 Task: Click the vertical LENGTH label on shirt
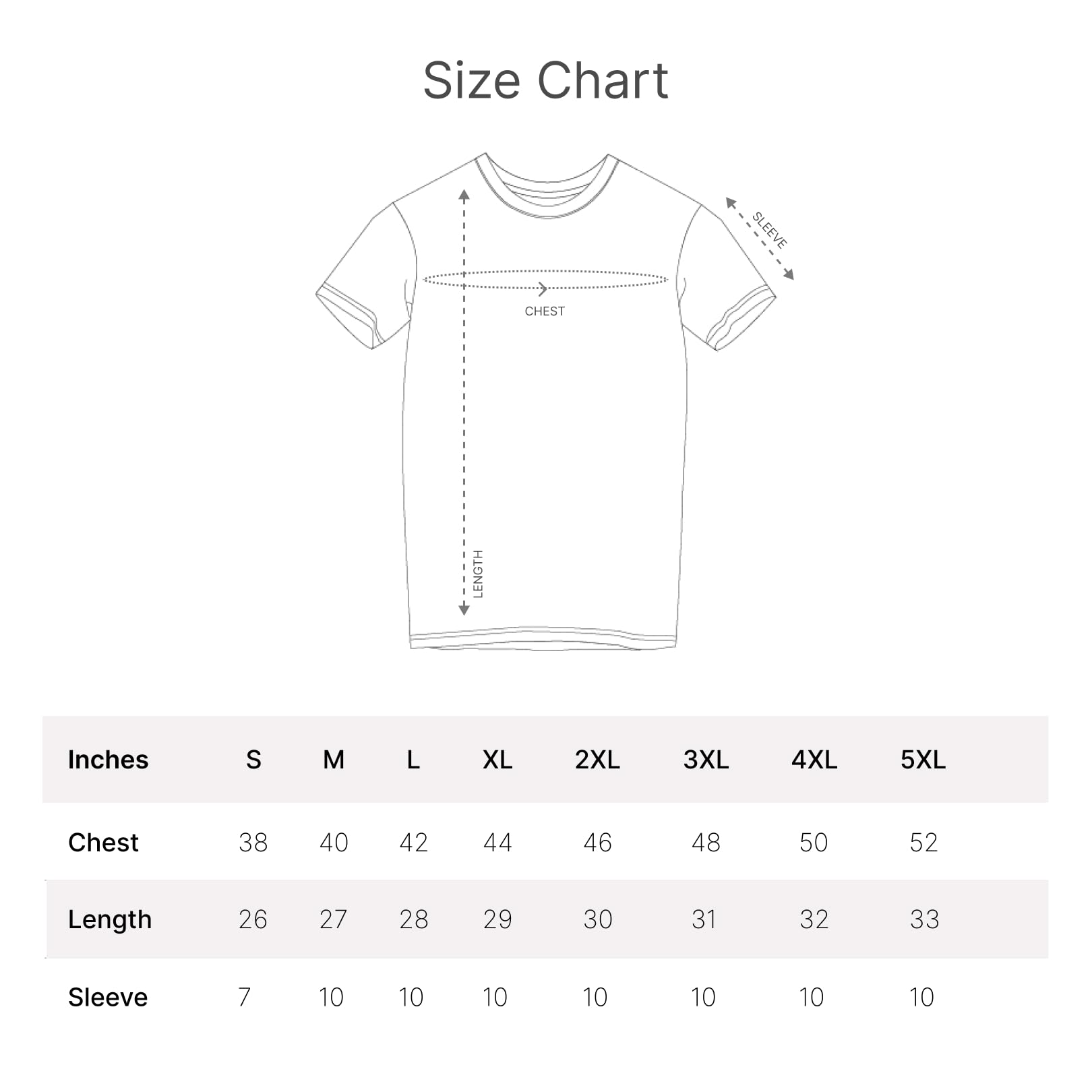tap(478, 574)
